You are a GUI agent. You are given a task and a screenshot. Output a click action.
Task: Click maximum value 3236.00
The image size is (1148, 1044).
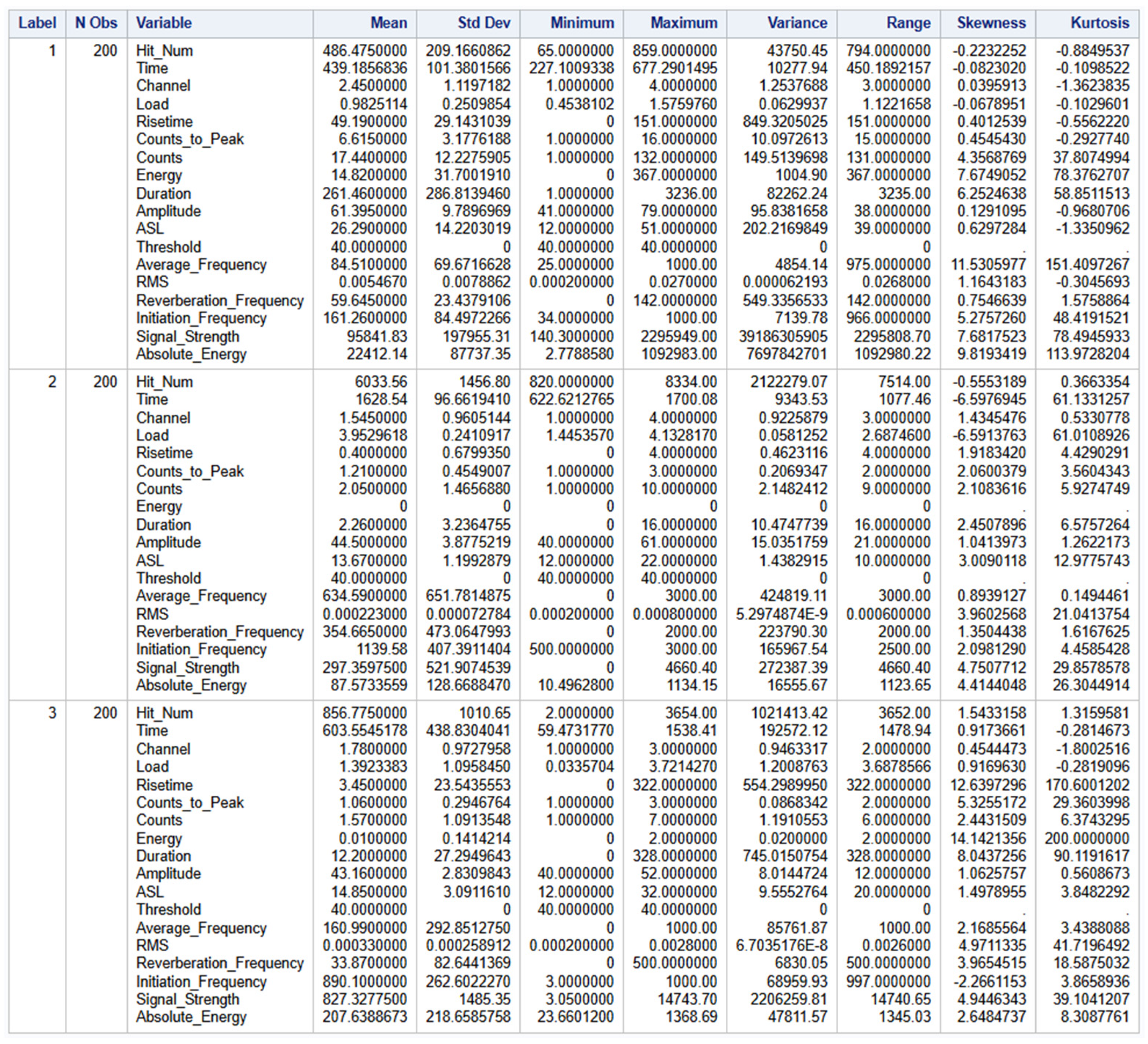point(691,194)
